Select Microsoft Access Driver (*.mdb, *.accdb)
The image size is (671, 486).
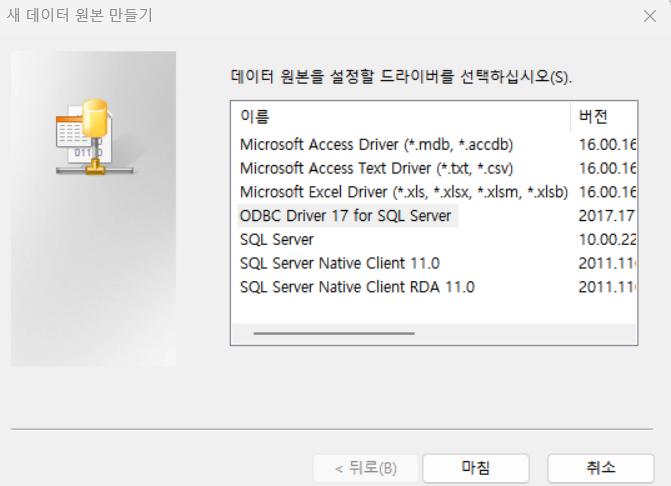point(377,145)
